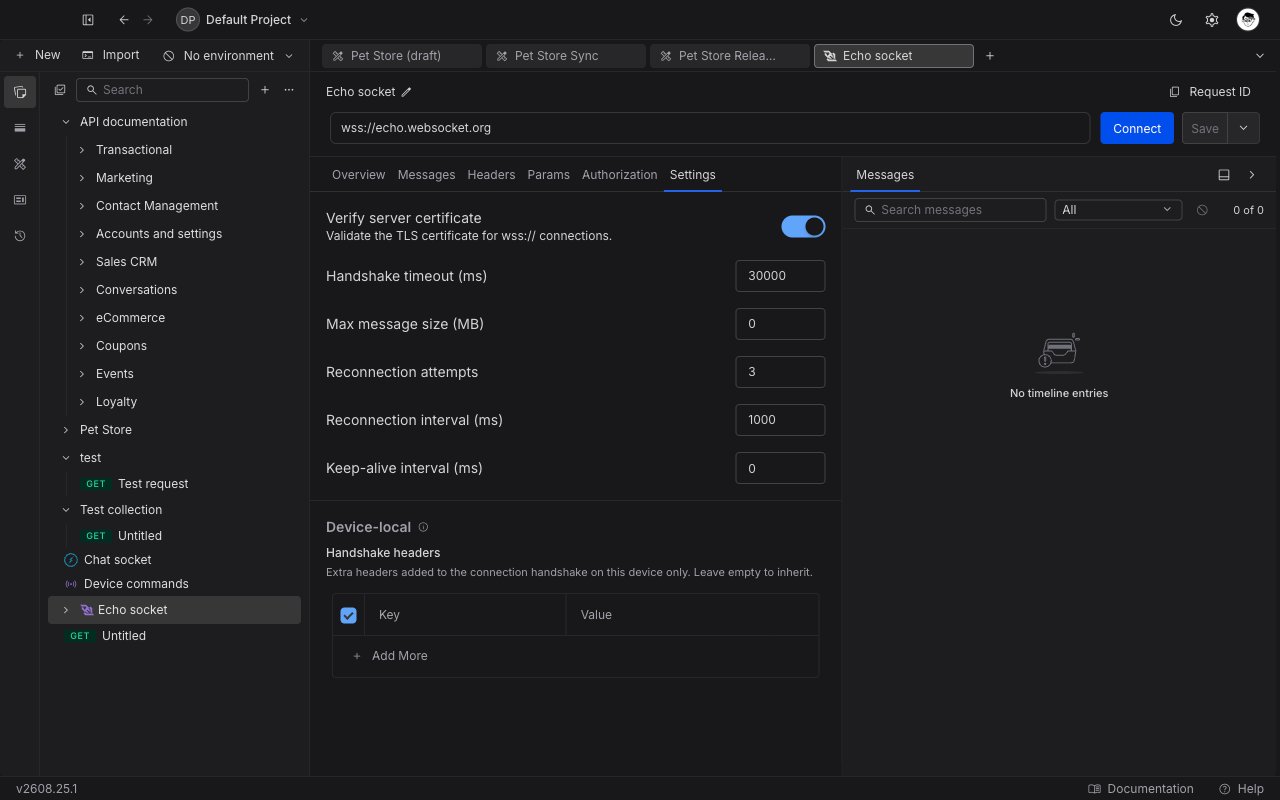
Task: Open the All message filter dropdown
Action: [1118, 210]
